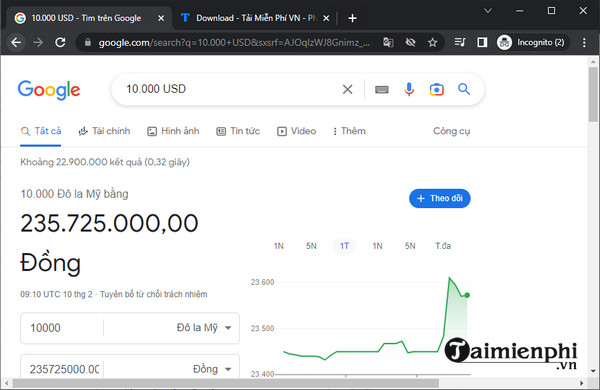The image size is (600, 390).
Task: Open a new tab with the plus icon
Action: click(x=352, y=18)
